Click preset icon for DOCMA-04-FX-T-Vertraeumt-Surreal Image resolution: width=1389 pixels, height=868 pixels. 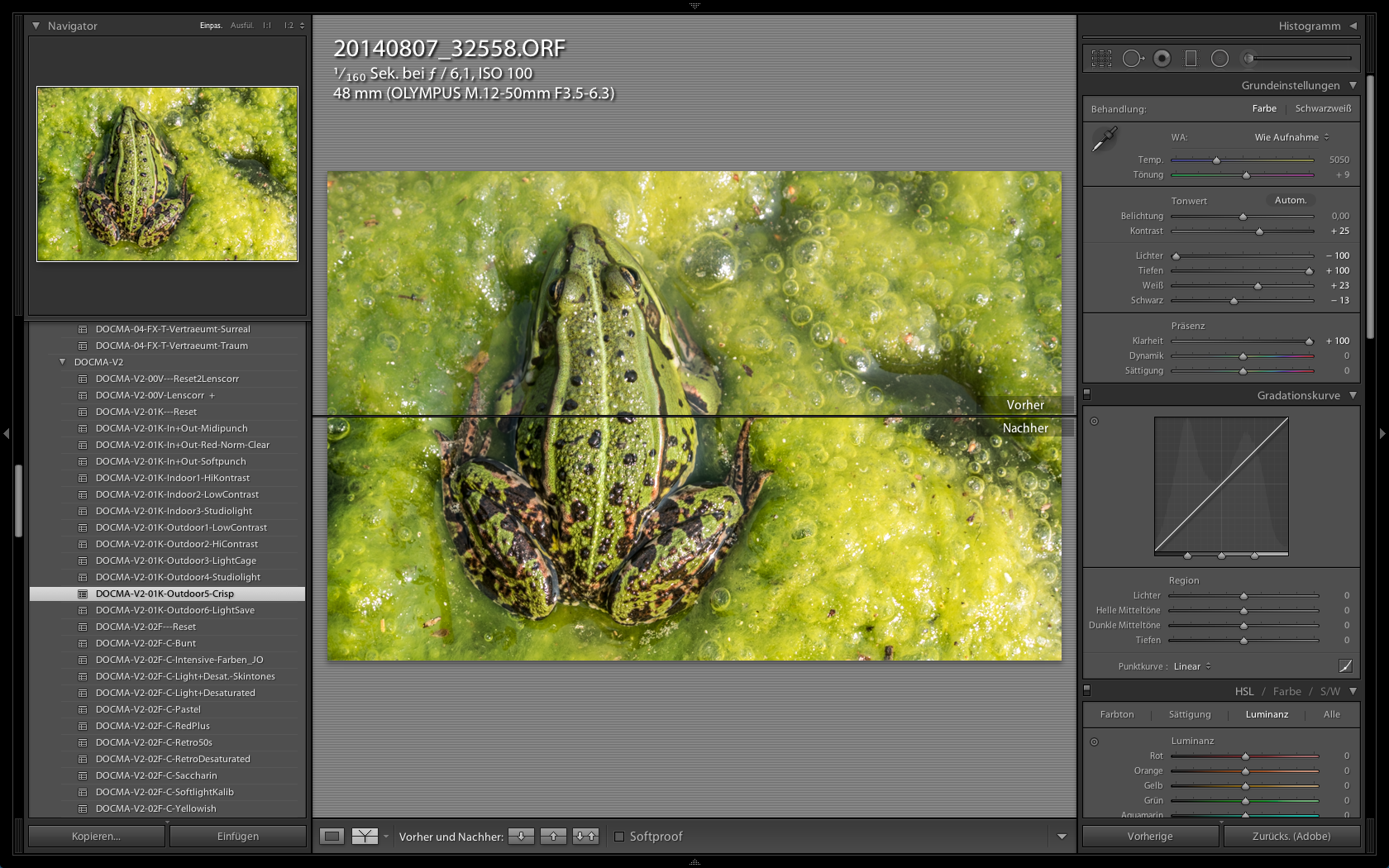(x=83, y=330)
